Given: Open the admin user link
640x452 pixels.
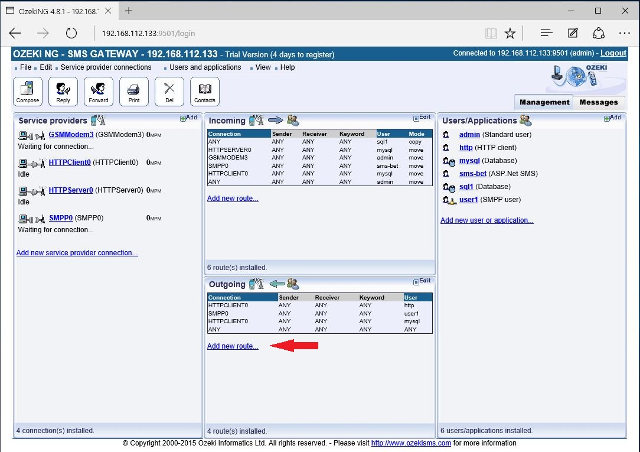Looking at the screenshot, I should tap(469, 134).
